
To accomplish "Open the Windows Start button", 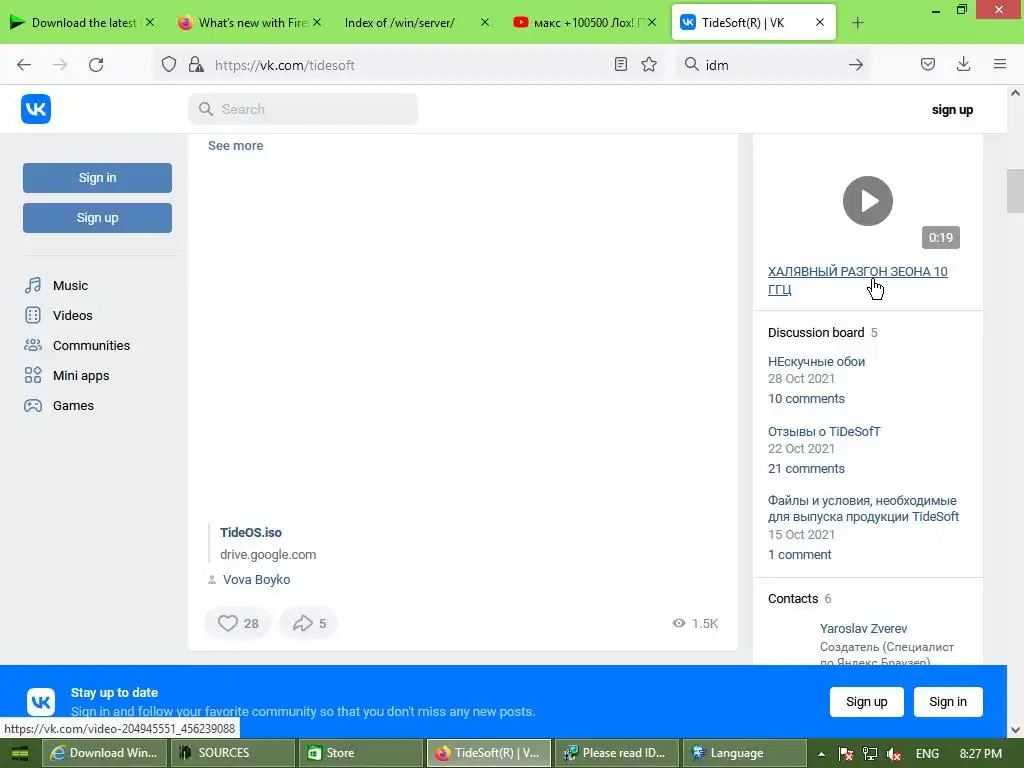I will tap(20, 753).
